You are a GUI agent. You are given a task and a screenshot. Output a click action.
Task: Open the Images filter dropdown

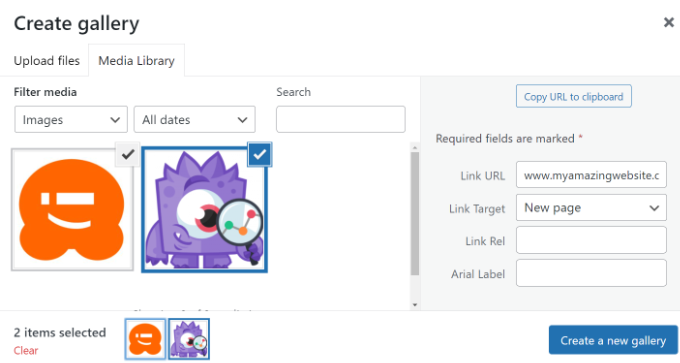[x=71, y=119]
